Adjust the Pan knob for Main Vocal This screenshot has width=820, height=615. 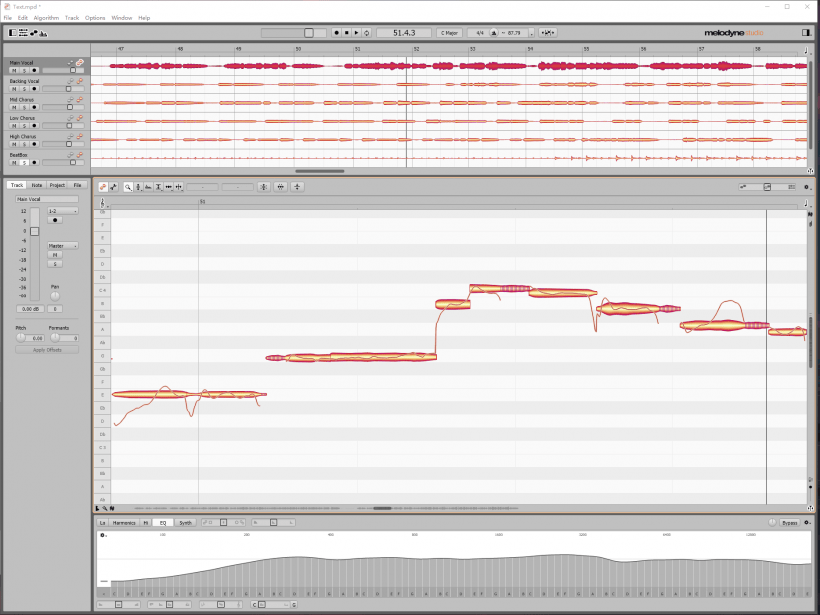tap(55, 297)
